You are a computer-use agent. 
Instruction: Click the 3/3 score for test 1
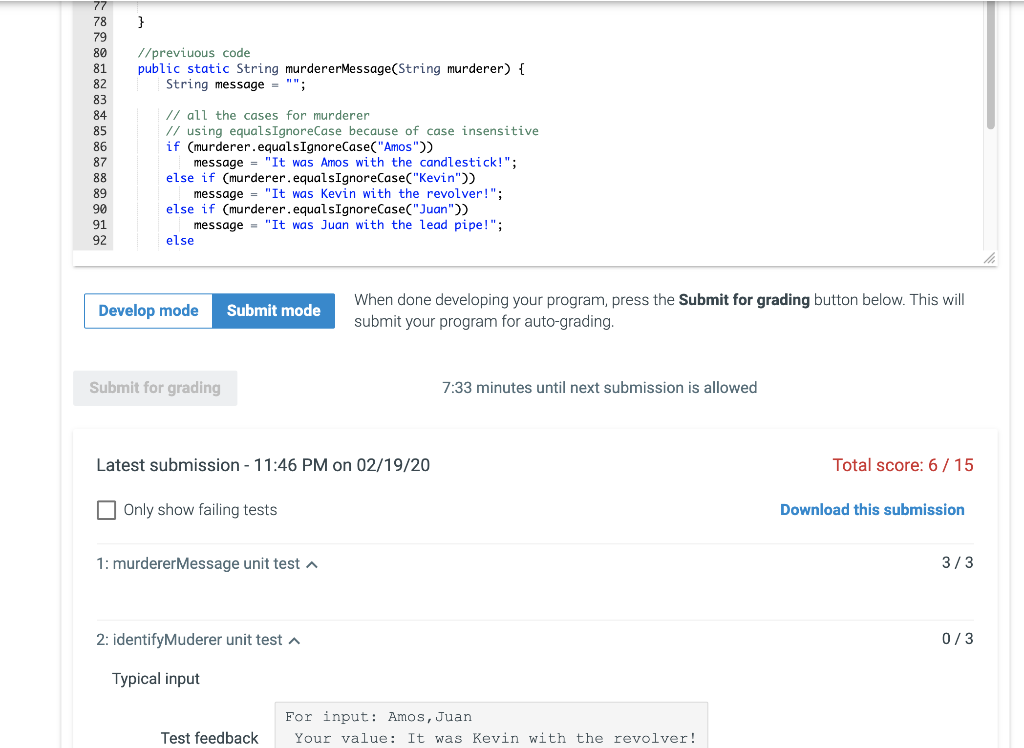coord(955,563)
